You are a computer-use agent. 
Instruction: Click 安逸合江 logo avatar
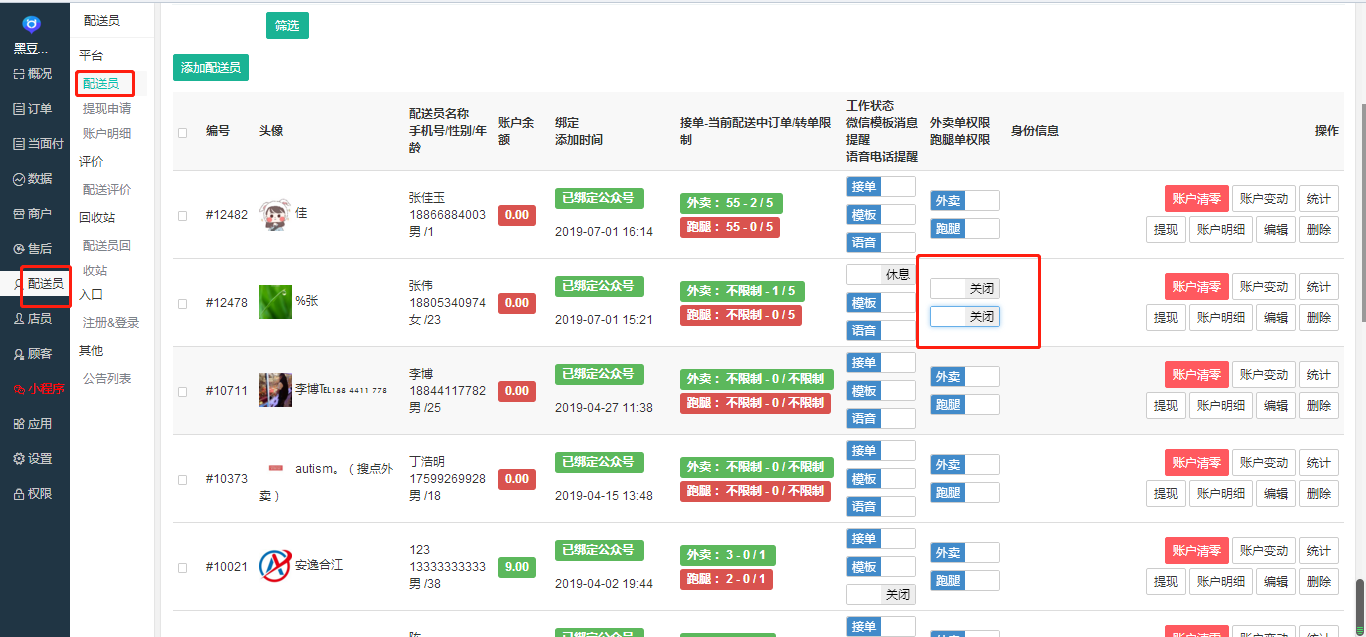(275, 566)
